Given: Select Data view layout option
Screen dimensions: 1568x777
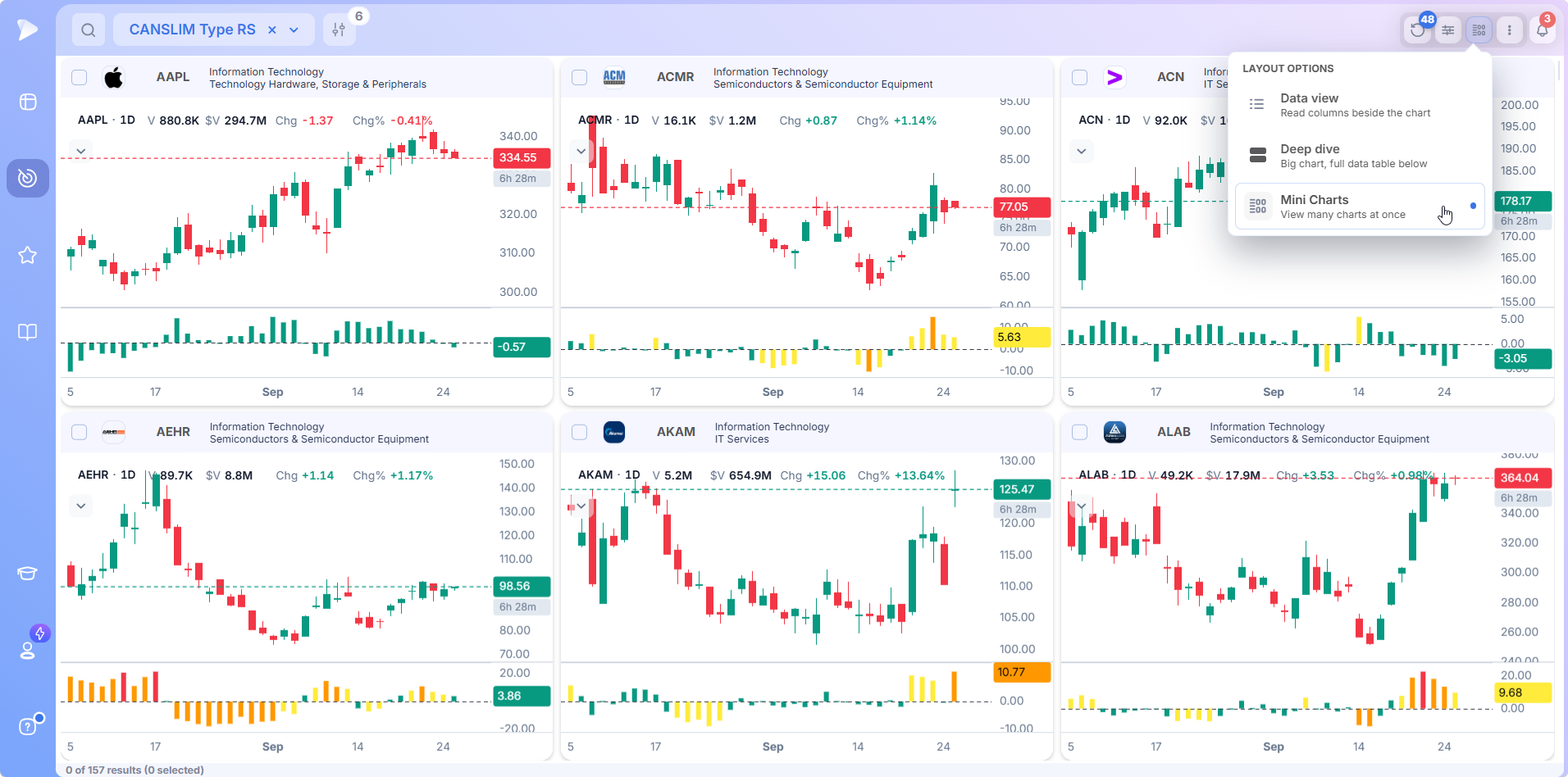Looking at the screenshot, I should tap(1360, 105).
